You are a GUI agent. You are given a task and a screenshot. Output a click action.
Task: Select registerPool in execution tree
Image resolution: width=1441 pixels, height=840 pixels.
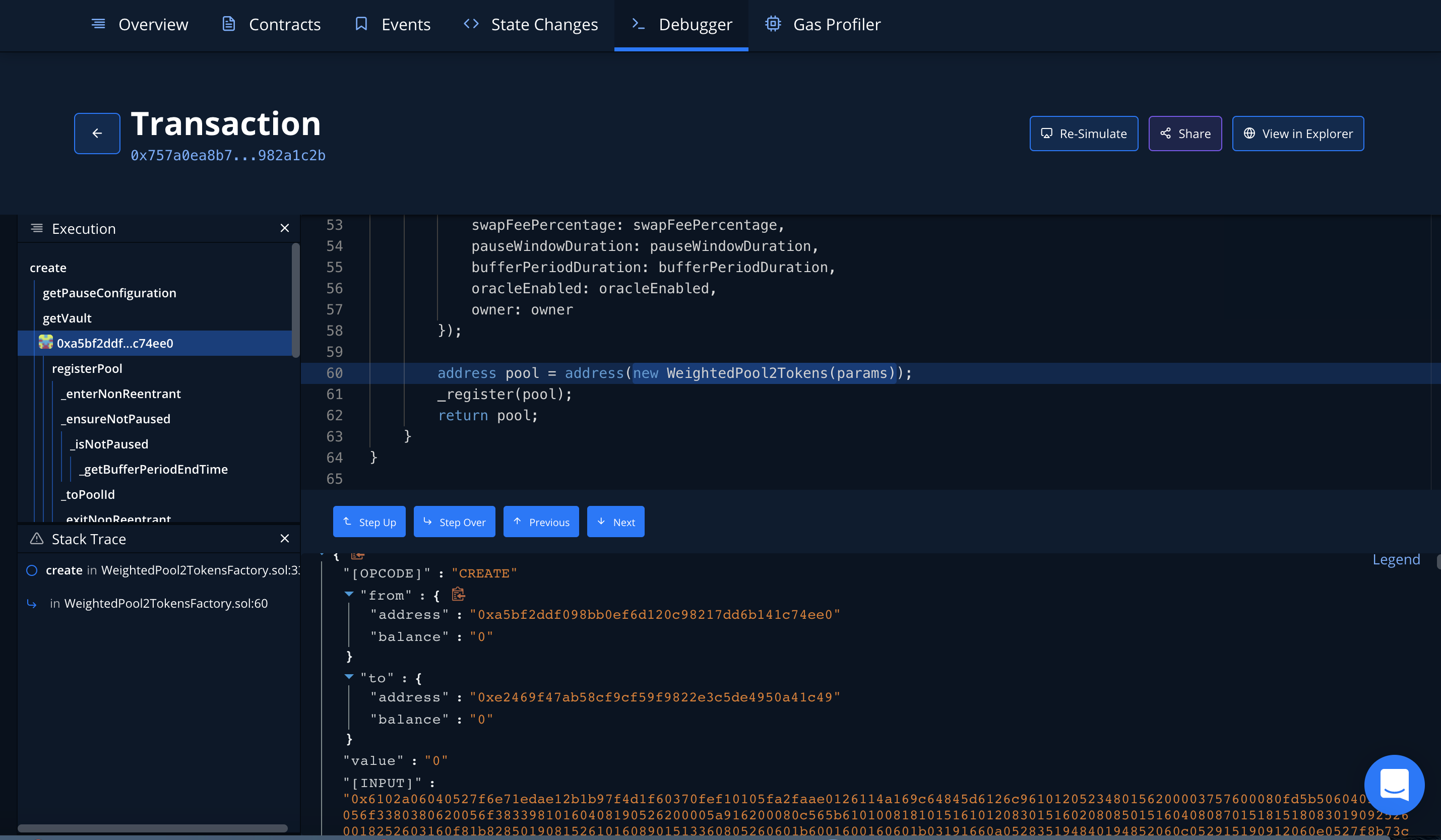tap(87, 368)
